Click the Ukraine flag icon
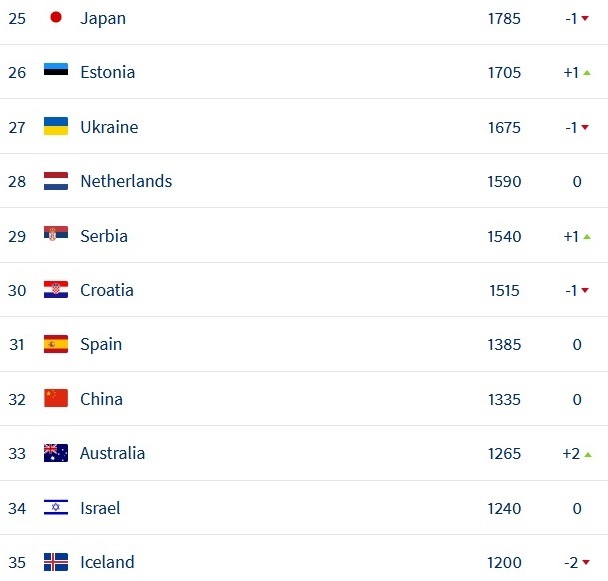Viewport: 608px width, 581px height. (56, 126)
